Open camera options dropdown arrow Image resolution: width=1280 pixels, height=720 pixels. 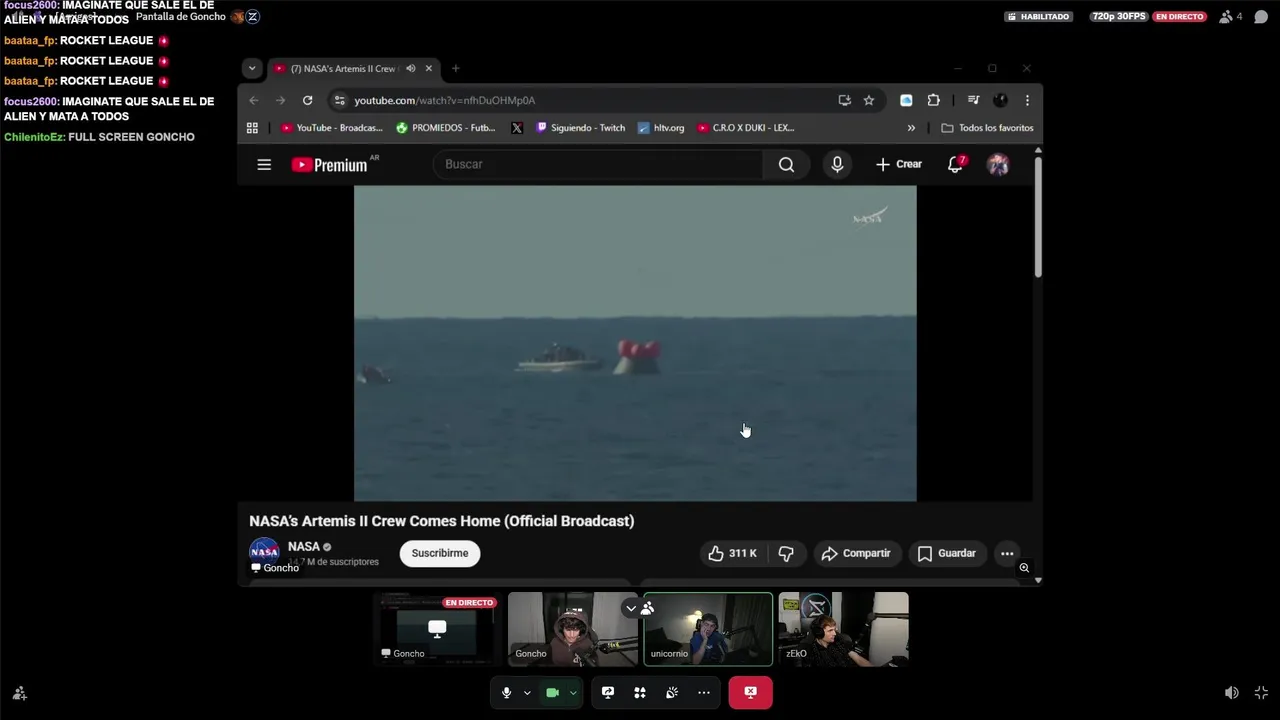(x=573, y=692)
